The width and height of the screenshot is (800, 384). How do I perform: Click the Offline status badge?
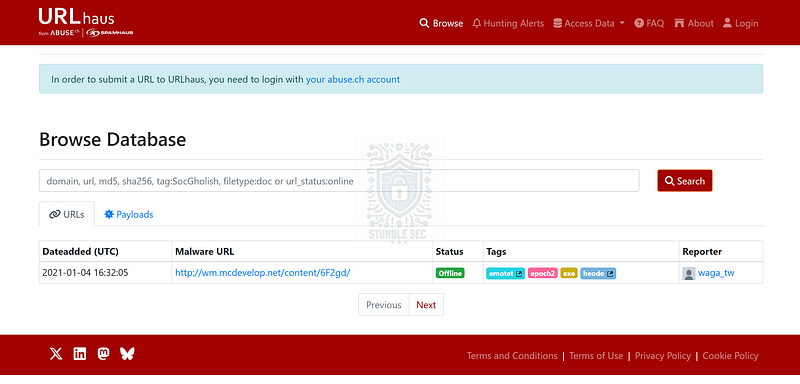(449, 273)
